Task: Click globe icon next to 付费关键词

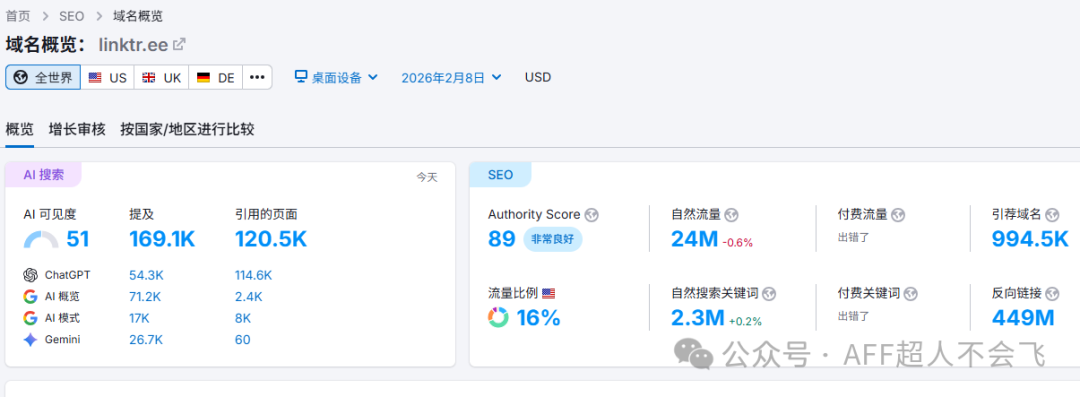Action: point(911,294)
